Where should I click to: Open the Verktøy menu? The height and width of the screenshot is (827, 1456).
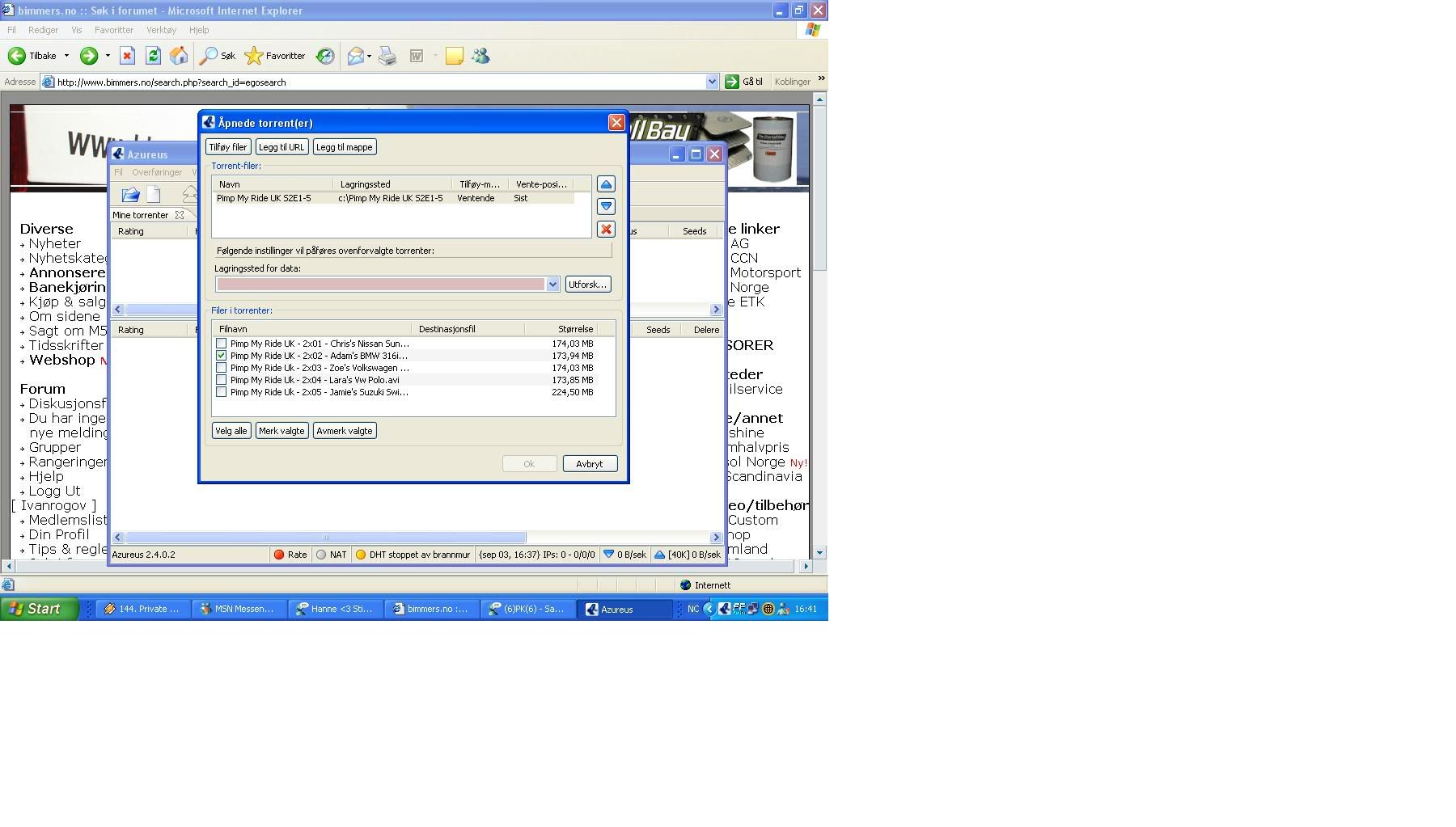coord(161,30)
